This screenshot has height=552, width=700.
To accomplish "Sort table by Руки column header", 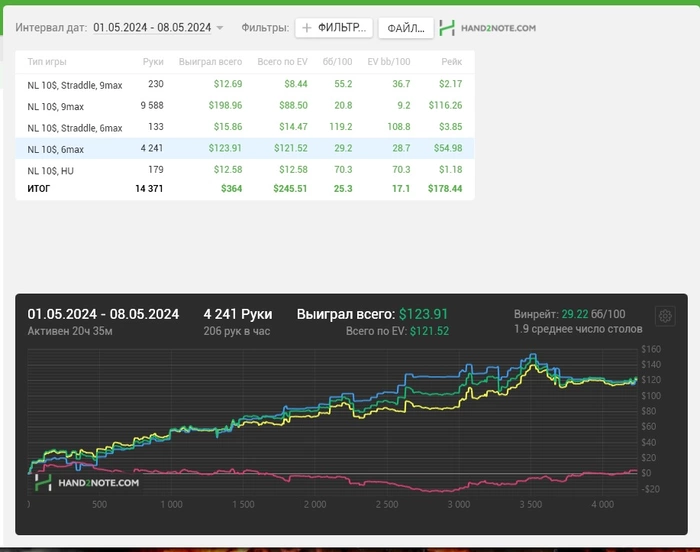I will tap(153, 62).
